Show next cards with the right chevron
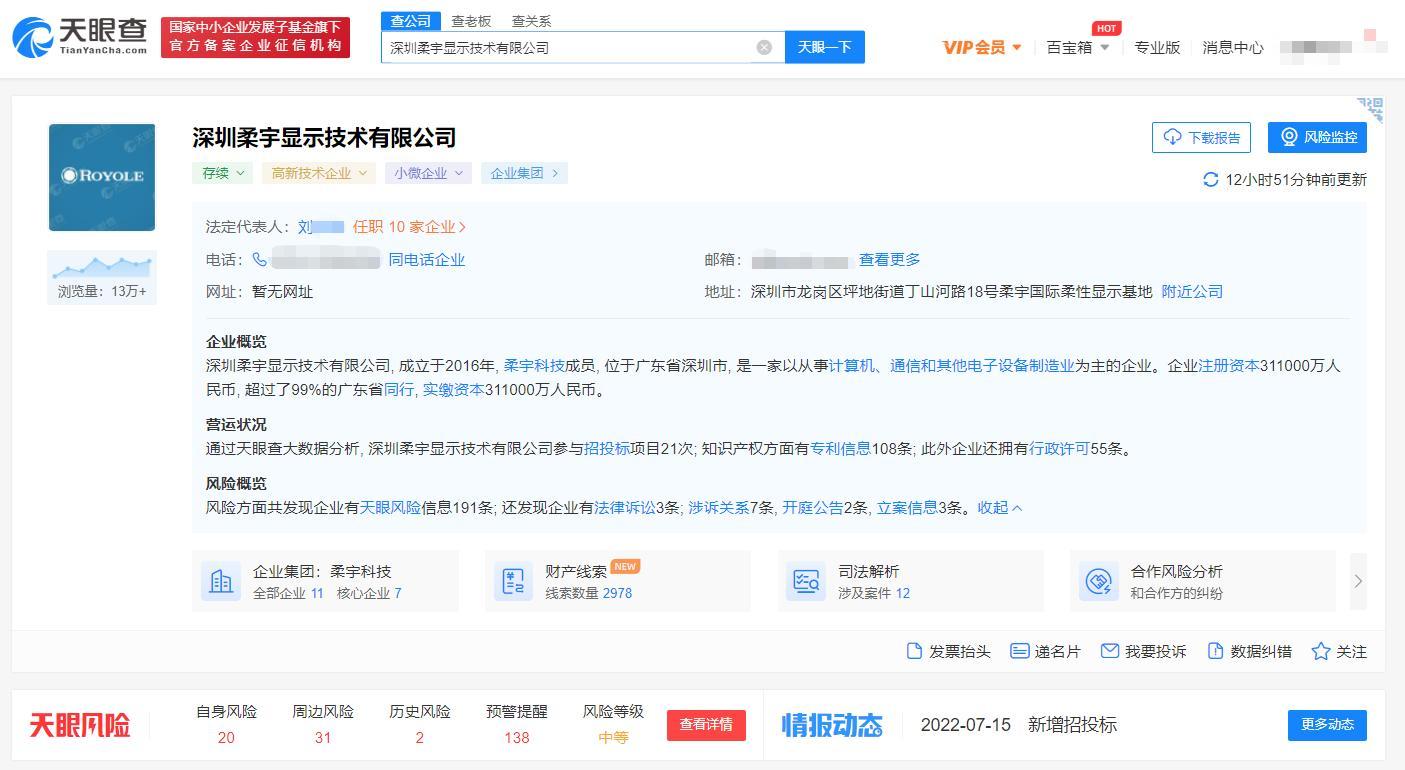 tap(1358, 581)
